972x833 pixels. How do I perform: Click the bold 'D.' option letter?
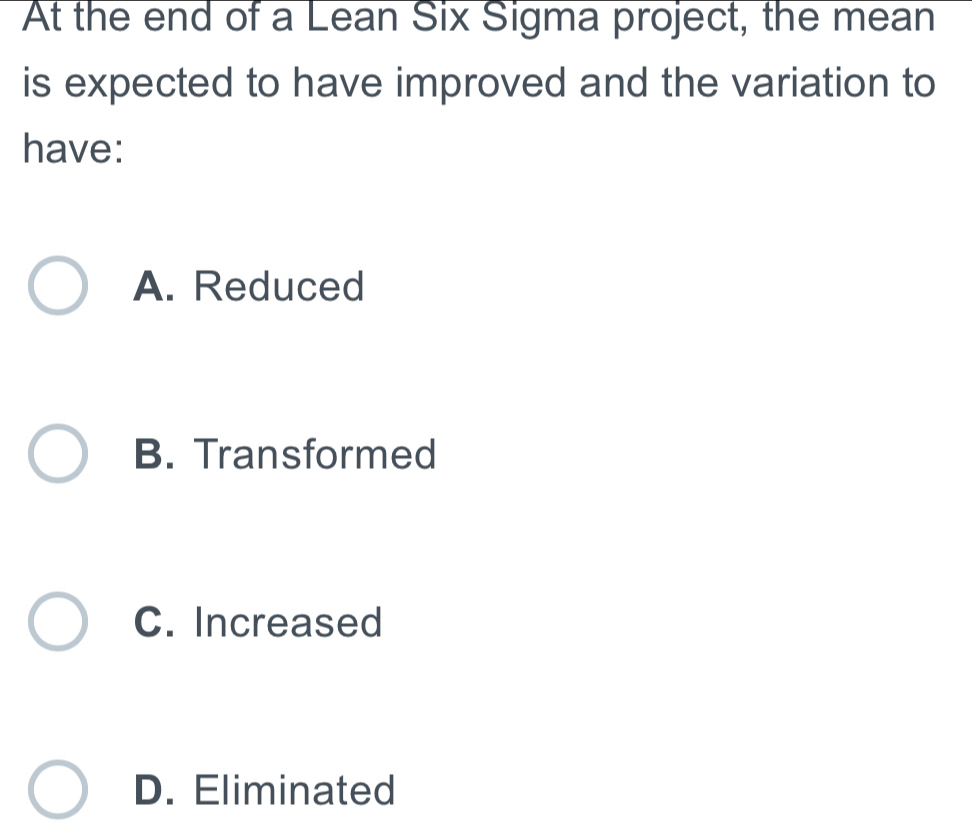[156, 790]
